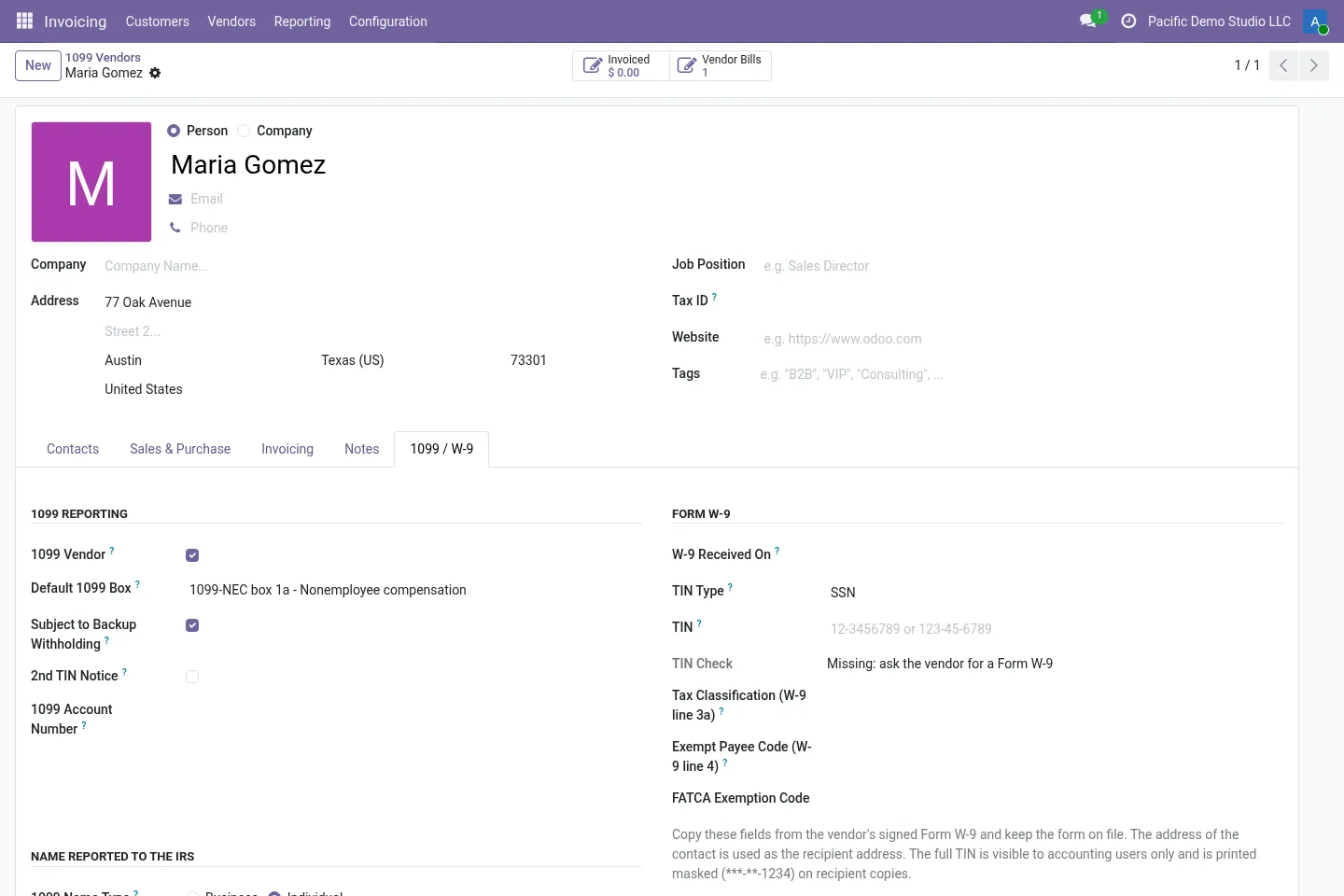The width and height of the screenshot is (1344, 896).
Task: Switch to the Invoicing tab
Action: [x=287, y=449]
